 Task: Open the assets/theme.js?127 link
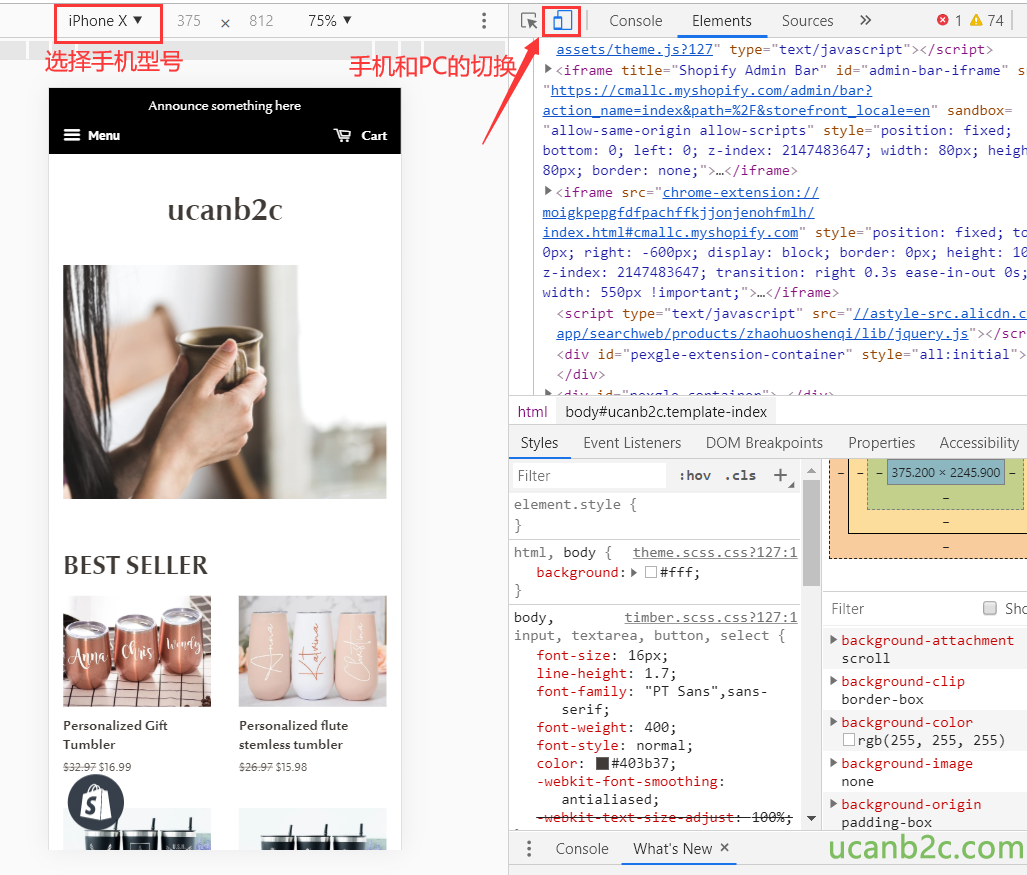point(634,50)
